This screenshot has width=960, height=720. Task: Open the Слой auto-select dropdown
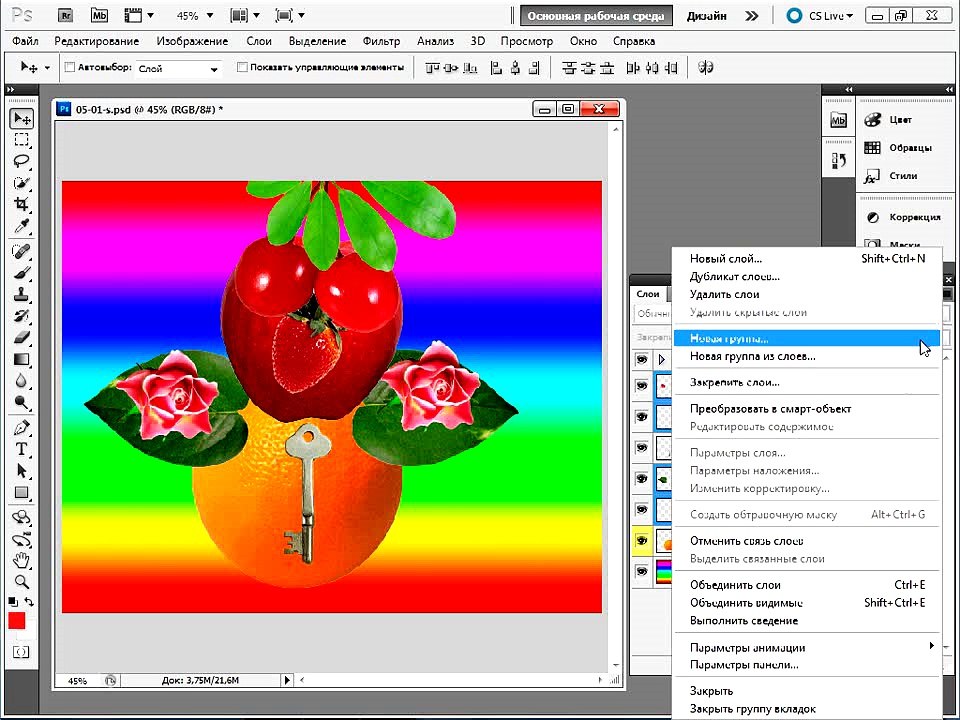tap(178, 69)
